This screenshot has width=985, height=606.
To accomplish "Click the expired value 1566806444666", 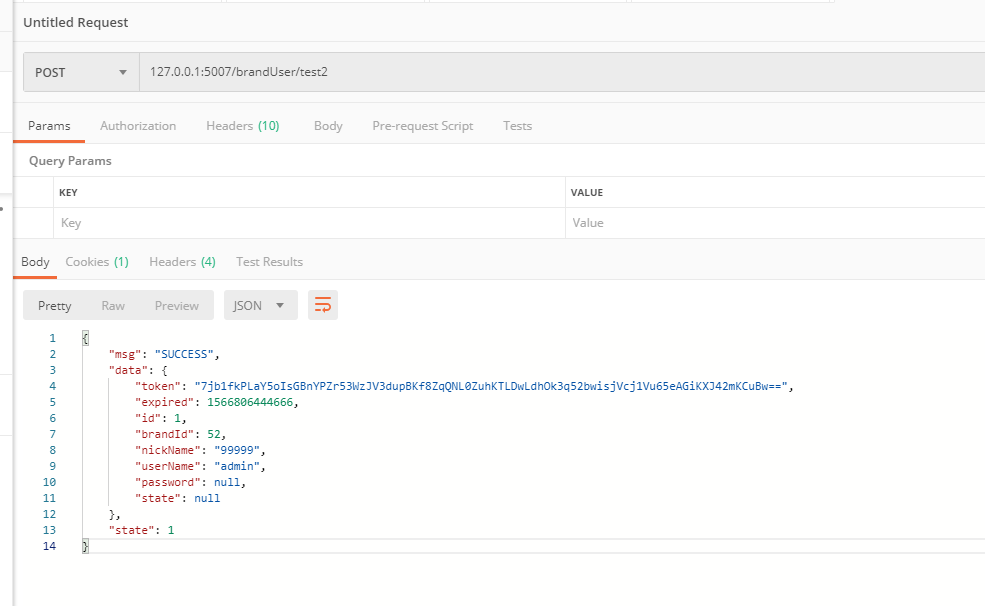I will (250, 402).
